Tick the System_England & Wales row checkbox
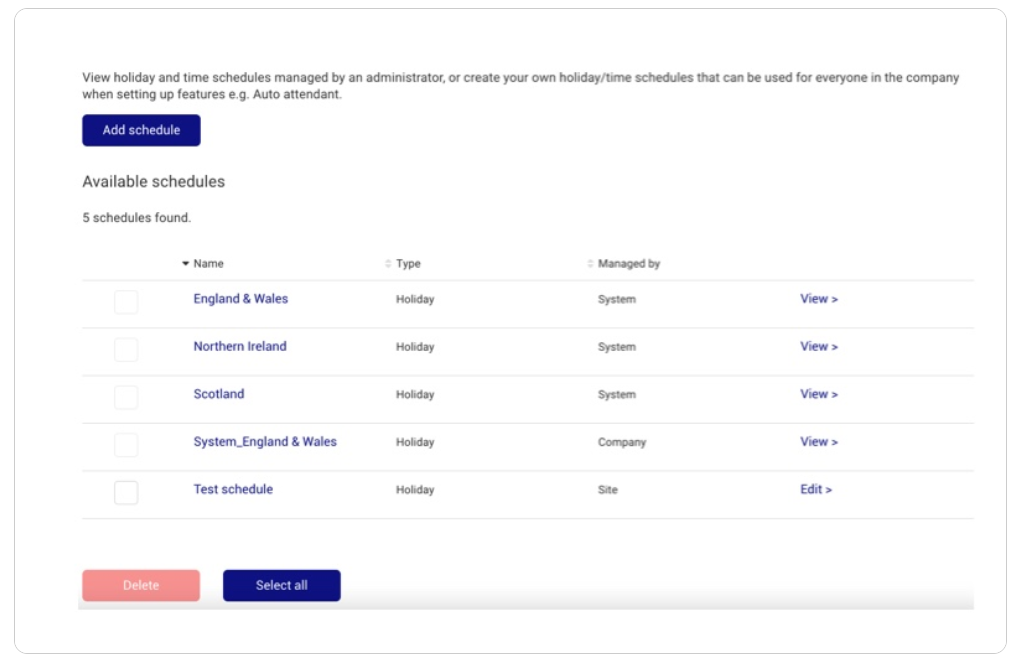The width and height of the screenshot is (1022, 669). (x=126, y=445)
